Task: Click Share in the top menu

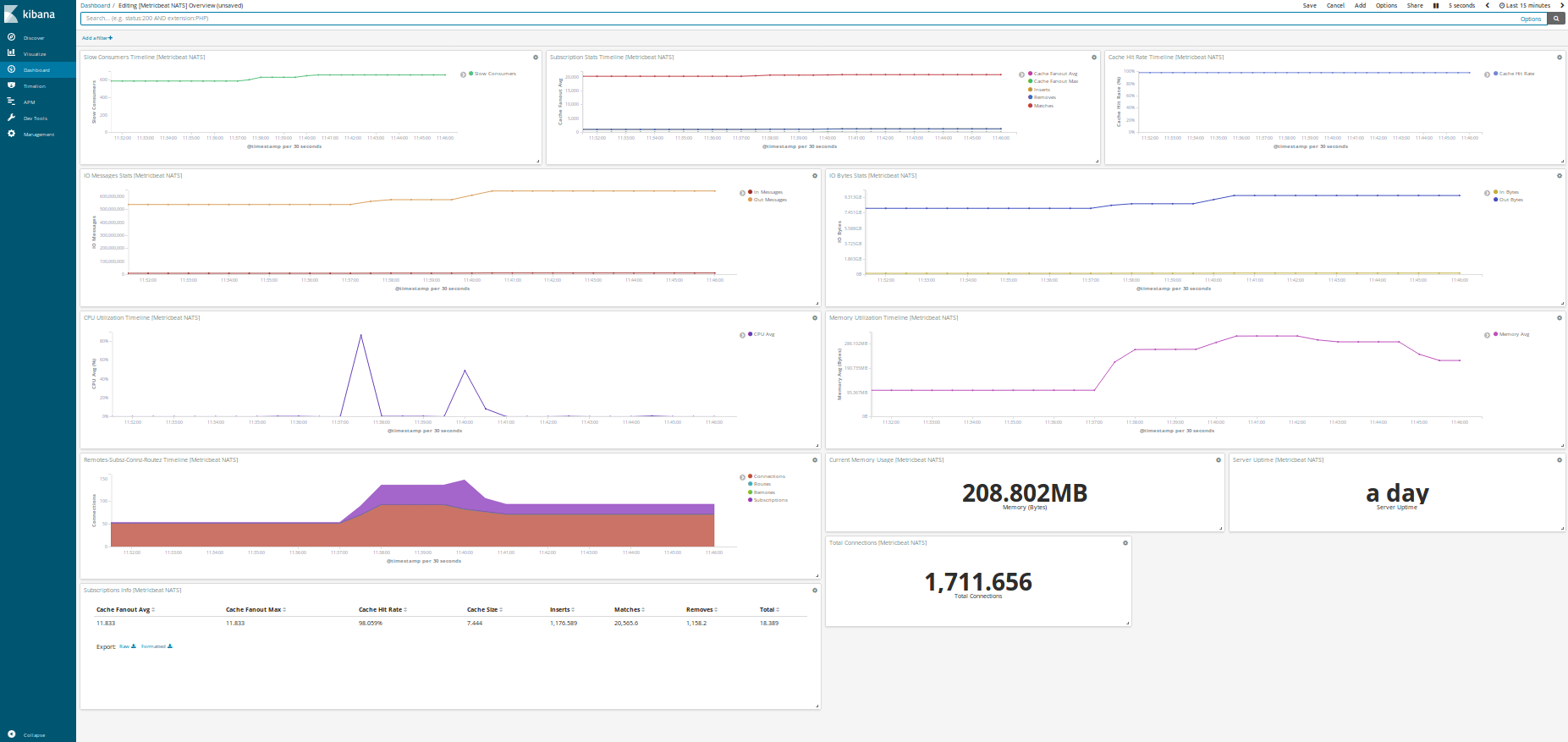Action: pyautogui.click(x=1415, y=6)
